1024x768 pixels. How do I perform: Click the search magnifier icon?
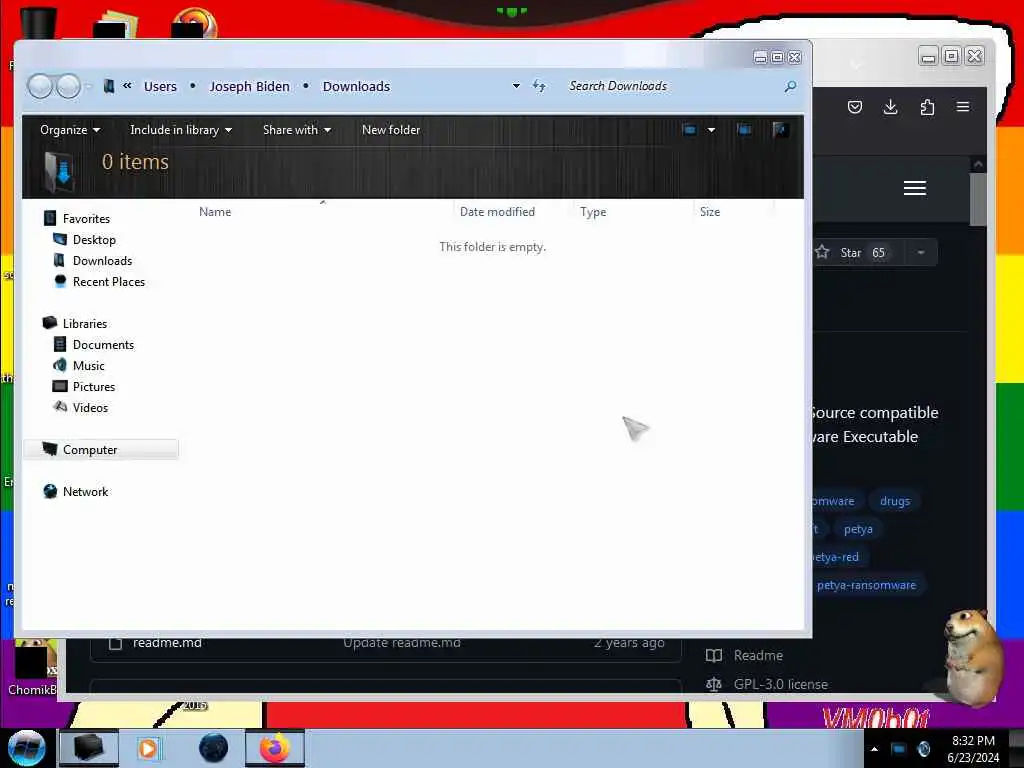tap(790, 86)
